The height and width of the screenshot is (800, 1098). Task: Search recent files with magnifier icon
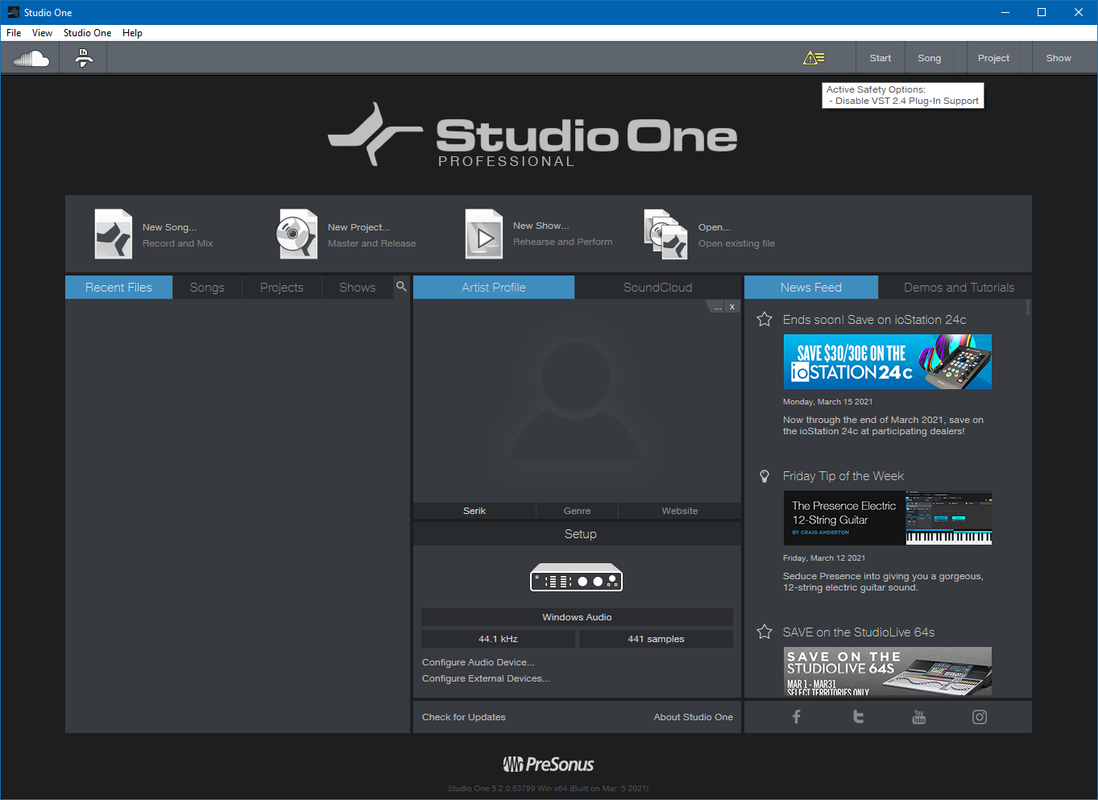click(401, 286)
